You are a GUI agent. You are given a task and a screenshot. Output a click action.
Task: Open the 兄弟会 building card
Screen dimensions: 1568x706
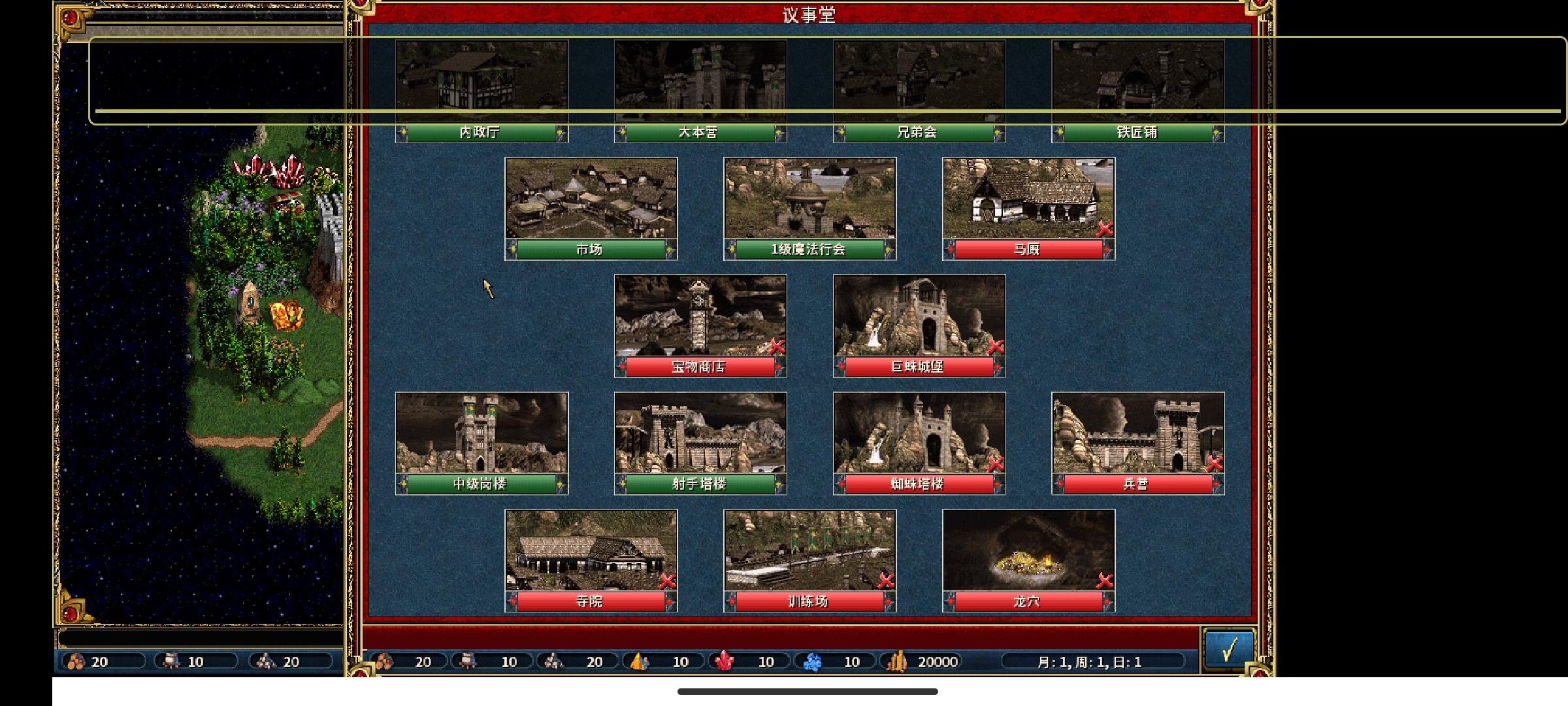pyautogui.click(x=919, y=91)
